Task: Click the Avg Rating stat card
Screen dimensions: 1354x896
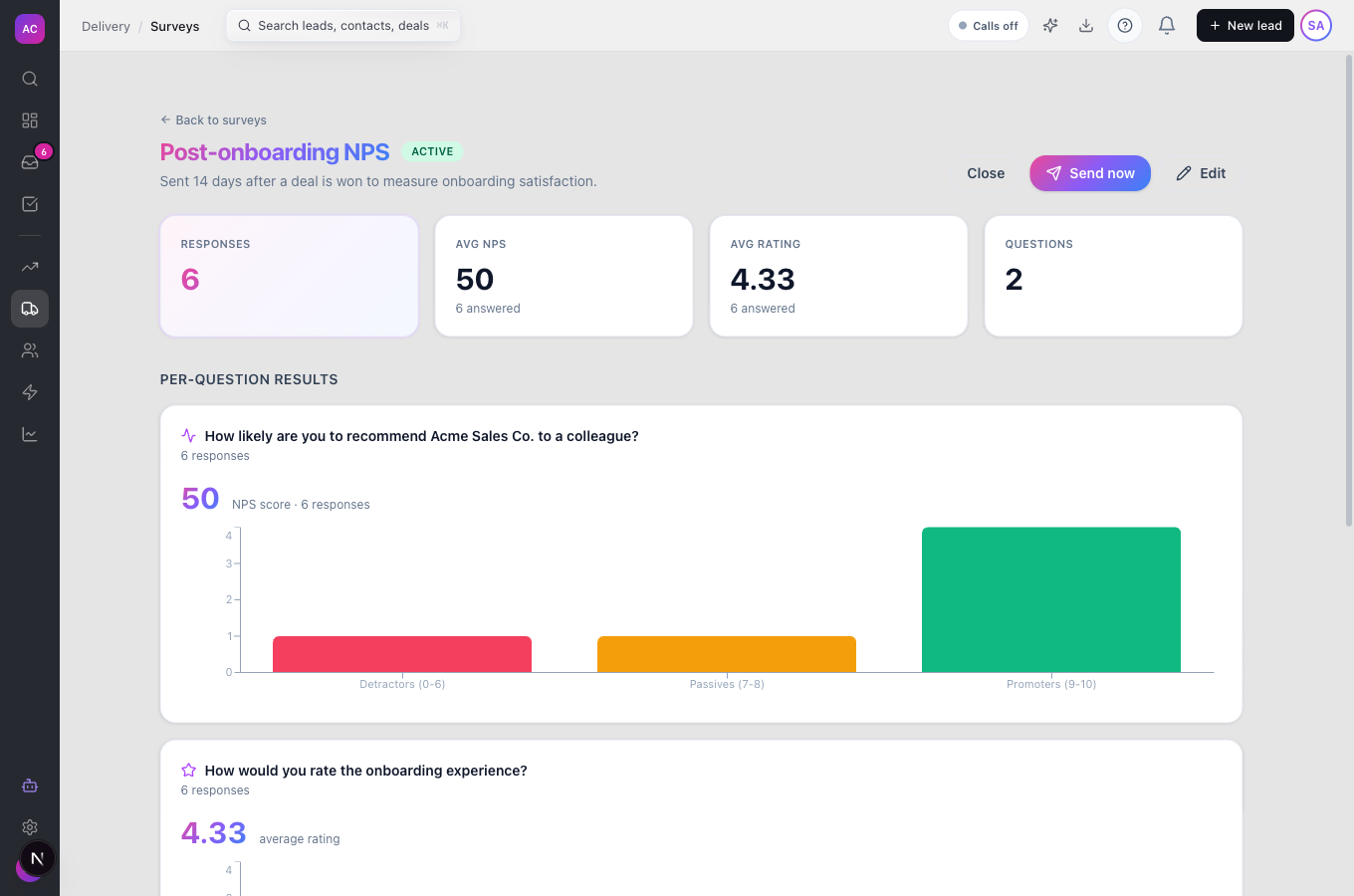Action: [838, 277]
